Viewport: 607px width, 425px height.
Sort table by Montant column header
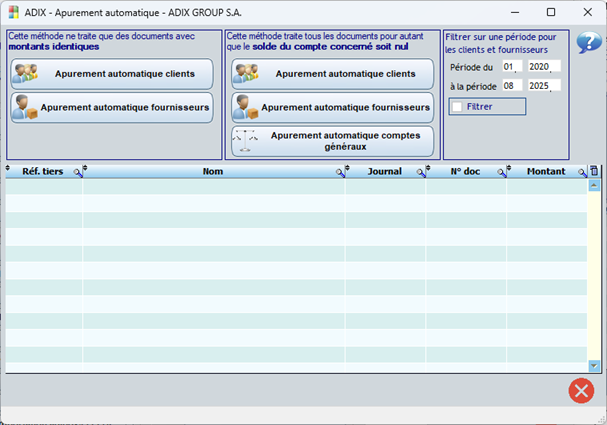(546, 171)
